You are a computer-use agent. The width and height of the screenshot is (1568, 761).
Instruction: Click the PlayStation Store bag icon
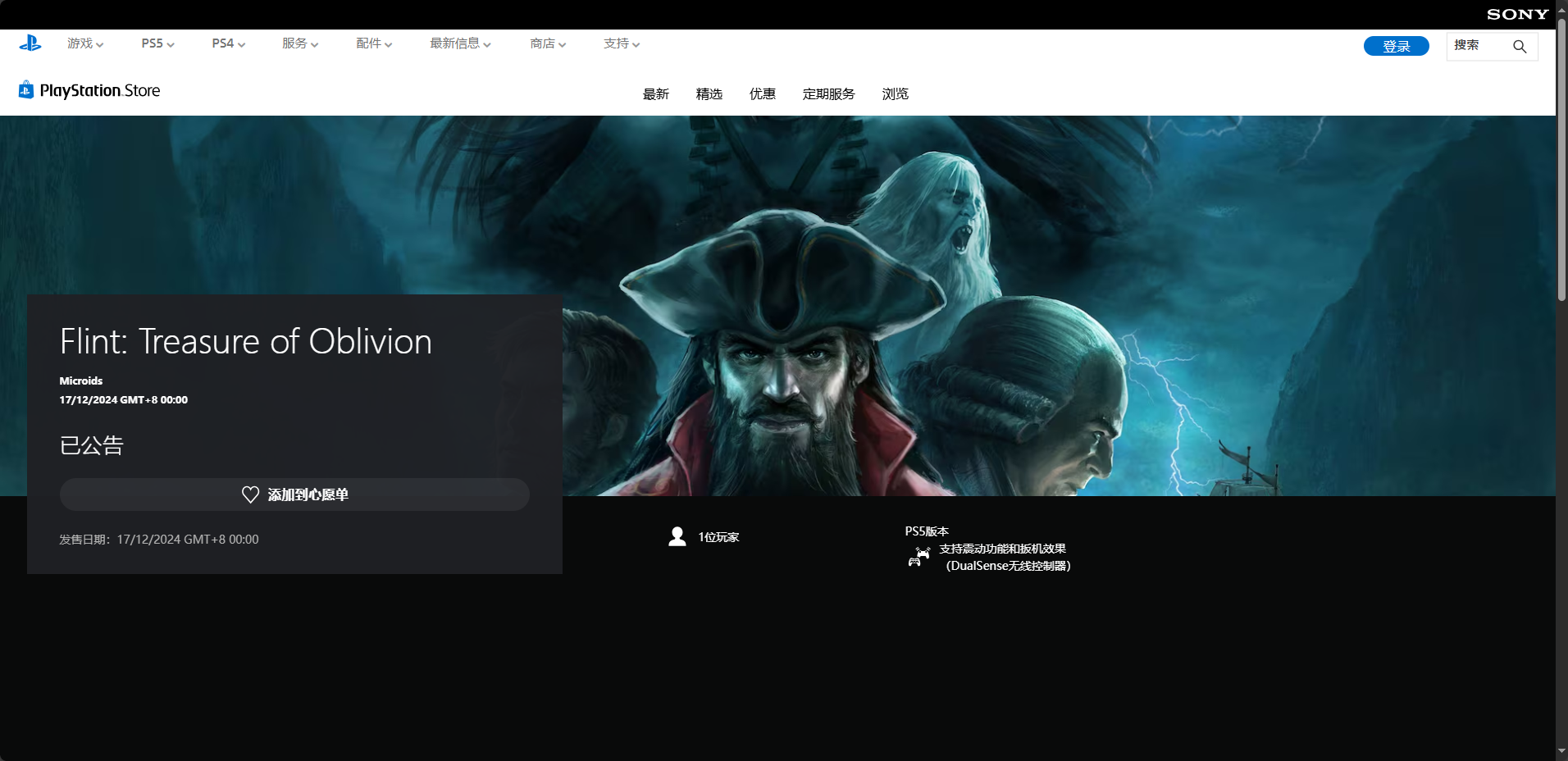point(26,89)
